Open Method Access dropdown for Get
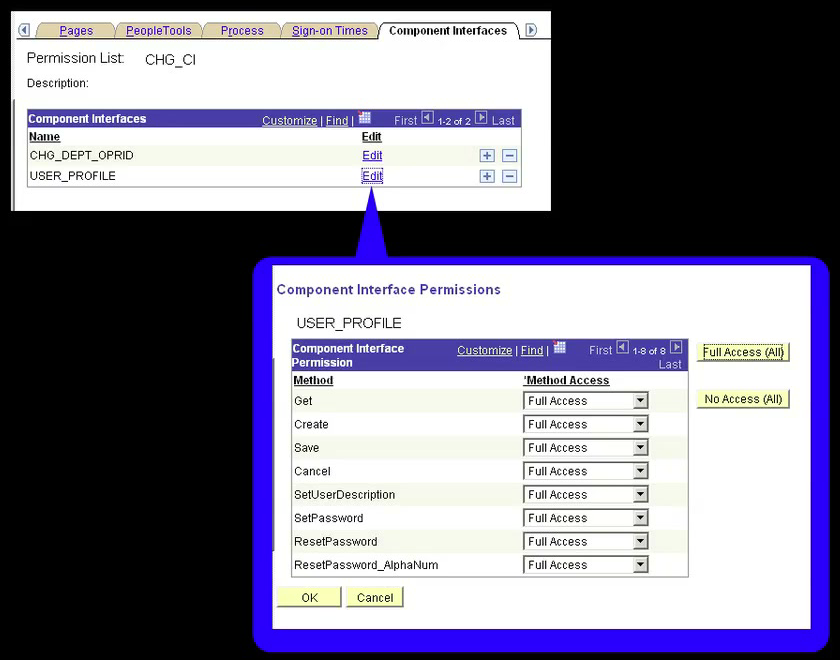 (x=586, y=401)
